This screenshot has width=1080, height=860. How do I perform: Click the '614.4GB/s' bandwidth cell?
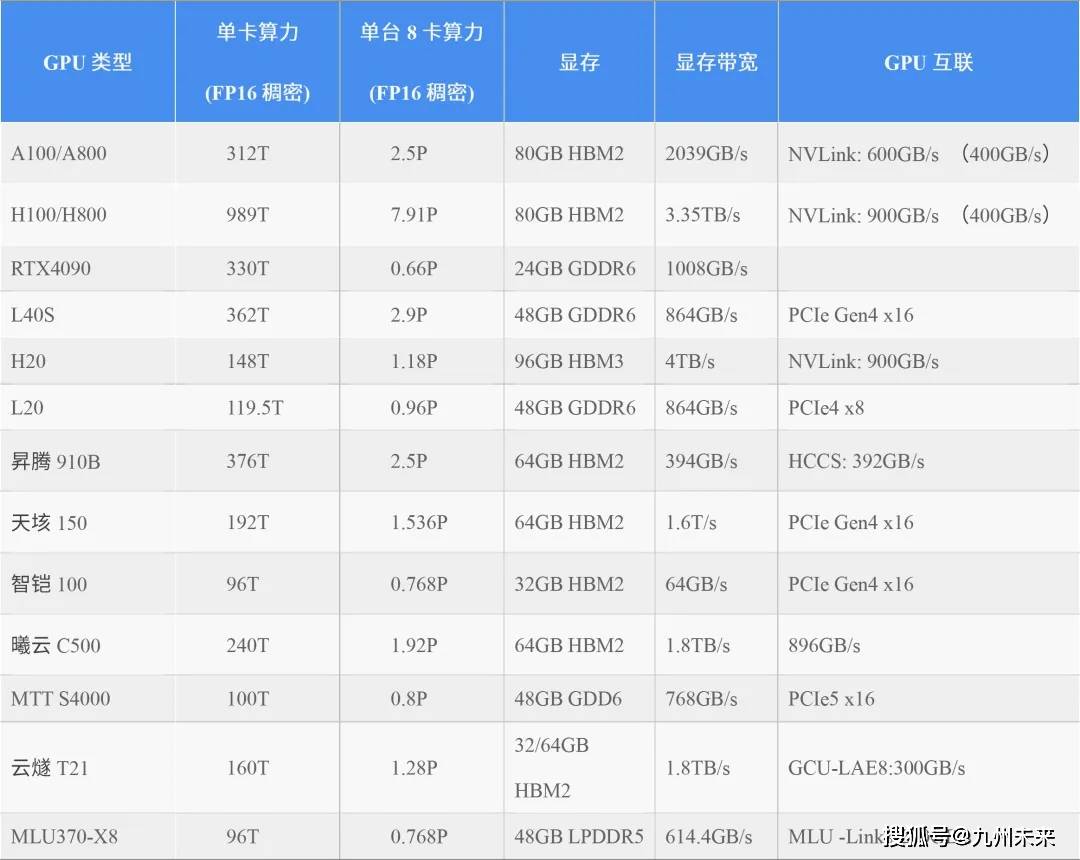click(x=709, y=836)
